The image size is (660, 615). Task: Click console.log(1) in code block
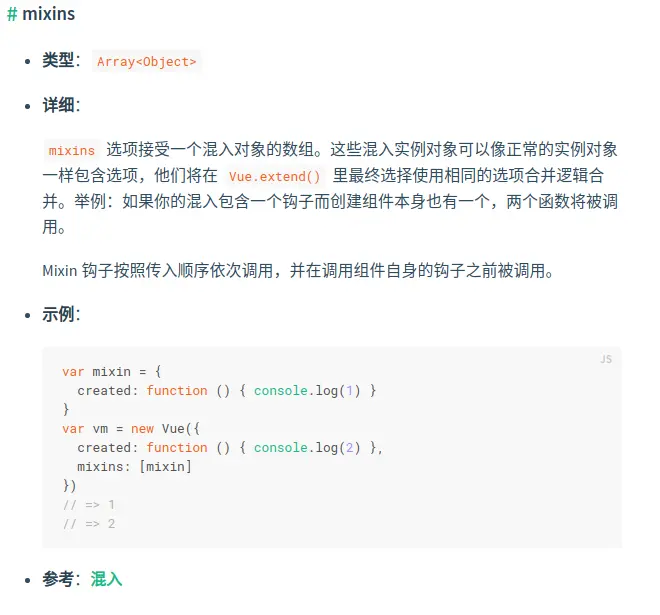(307, 391)
